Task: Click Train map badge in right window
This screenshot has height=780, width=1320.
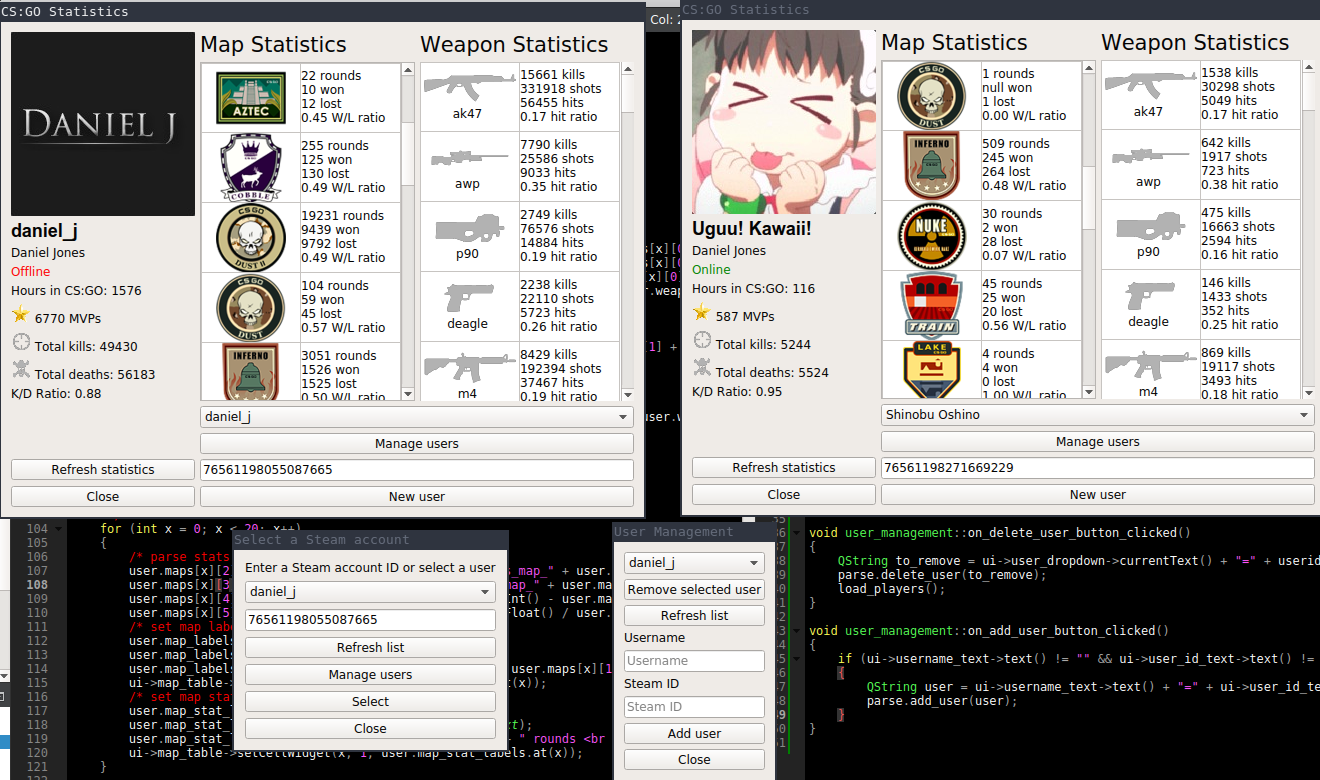Action: [932, 305]
